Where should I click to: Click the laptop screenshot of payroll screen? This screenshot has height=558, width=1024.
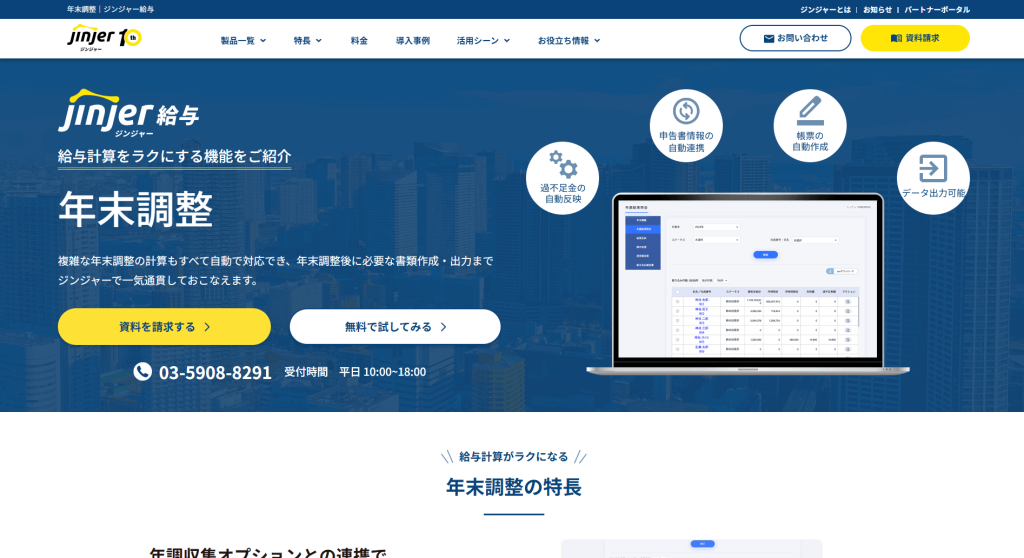[x=748, y=284]
